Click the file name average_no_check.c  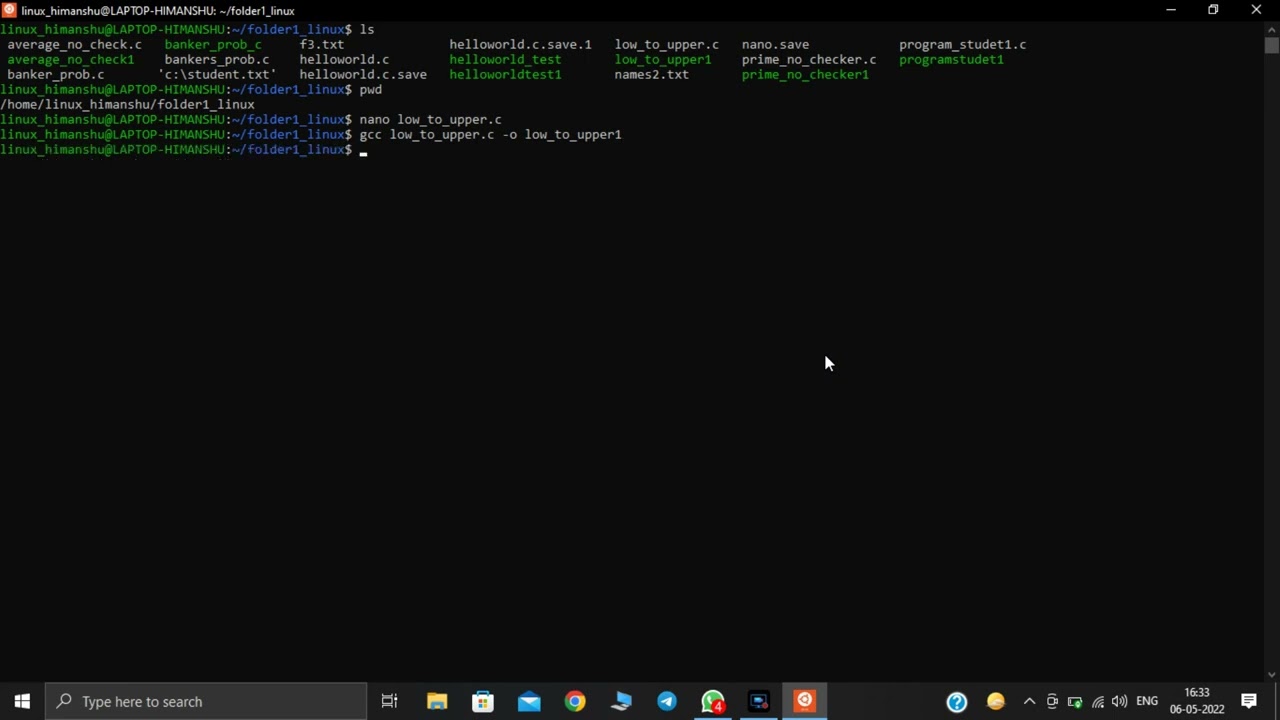tap(74, 44)
